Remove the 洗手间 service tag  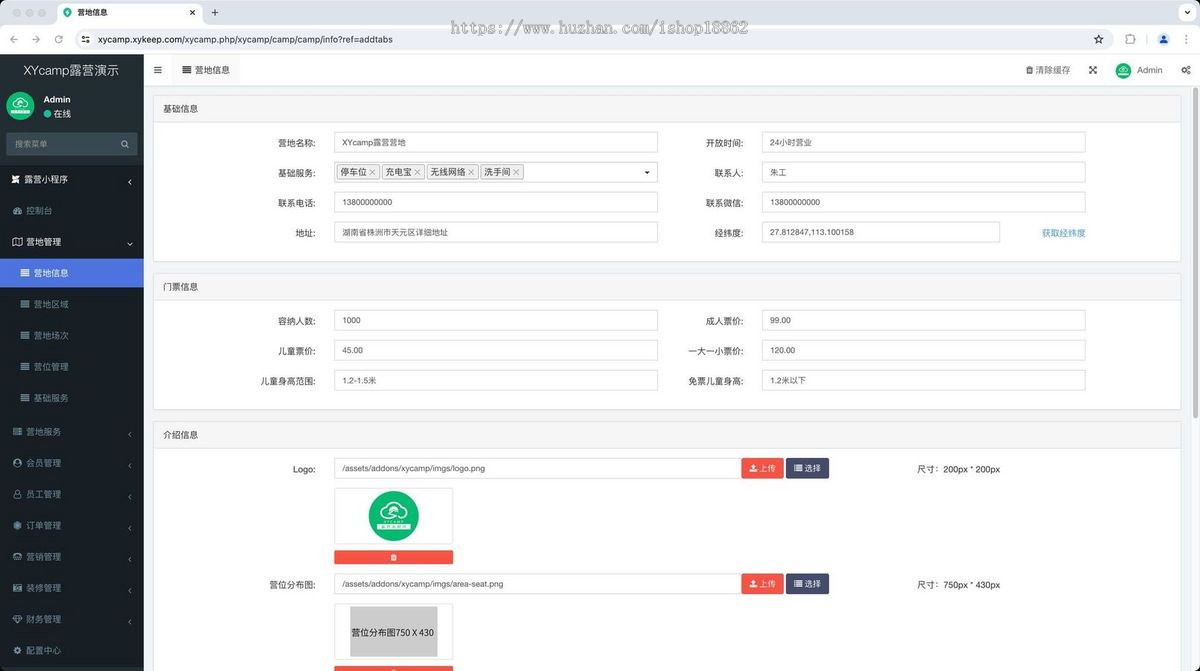[x=516, y=173]
